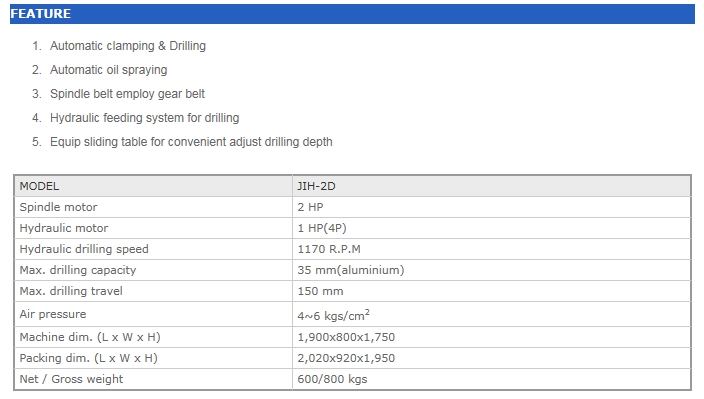Click the Hydraulic drilling speed label
This screenshot has height=399, width=704.
[x=84, y=249]
